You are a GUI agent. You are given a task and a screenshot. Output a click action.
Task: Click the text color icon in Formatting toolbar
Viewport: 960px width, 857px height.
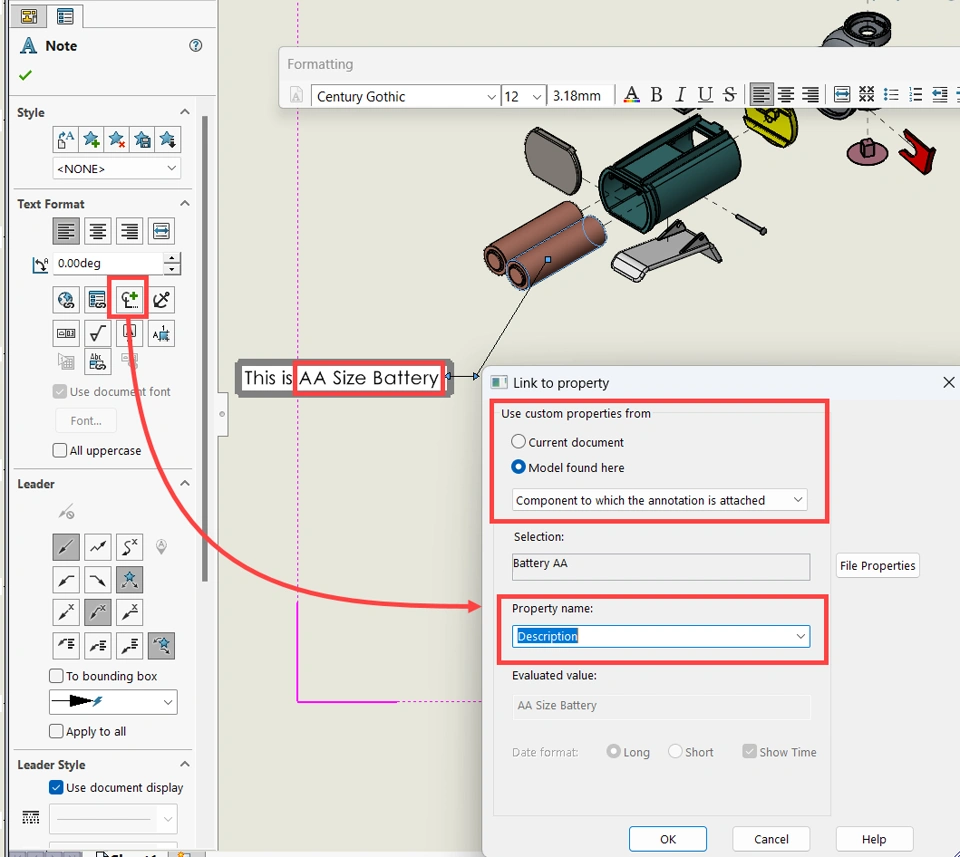[631, 95]
